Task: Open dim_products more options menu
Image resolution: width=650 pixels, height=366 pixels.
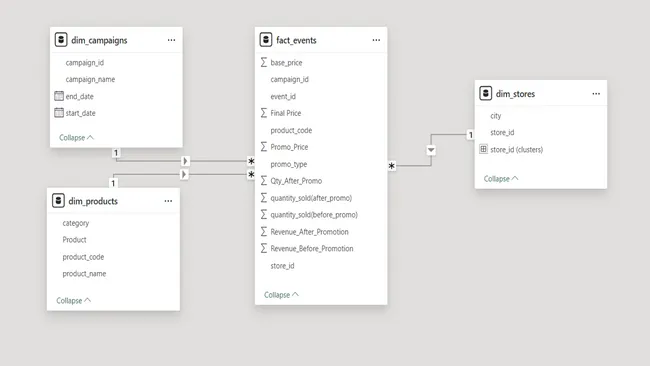Action: click(x=168, y=201)
